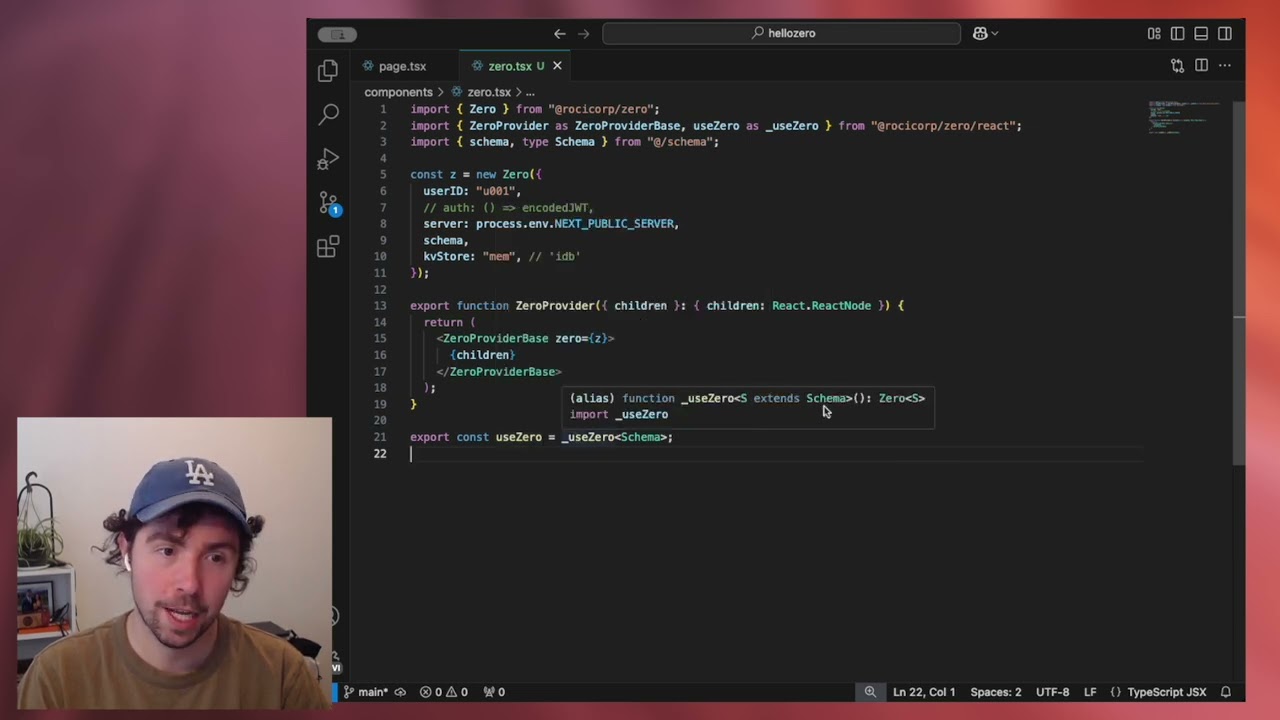Click "@rocicorp/zero/react" on line 2
Screen dimensions: 1280x720
pyautogui.click(x=943, y=126)
